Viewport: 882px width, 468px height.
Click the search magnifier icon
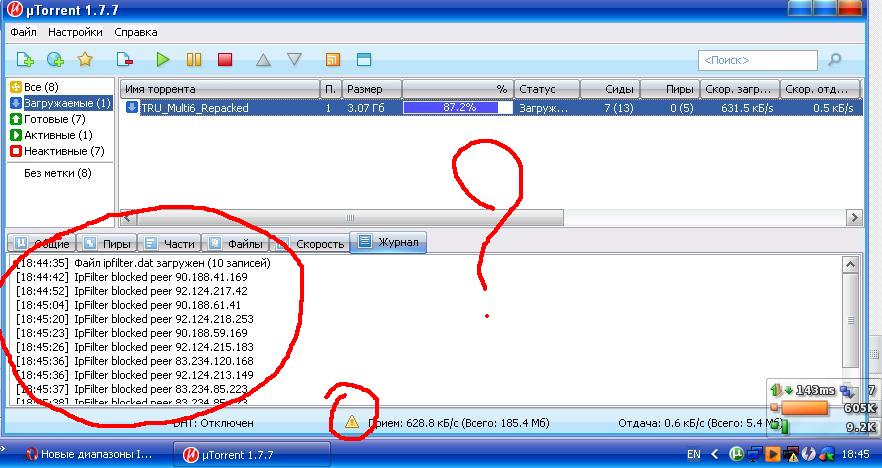tap(835, 61)
